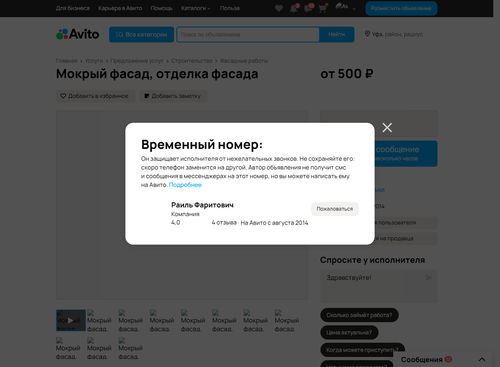Image resolution: width=500 pixels, height=367 pixels.
Task: Select Цена актуальна? quick question
Action: click(349, 332)
